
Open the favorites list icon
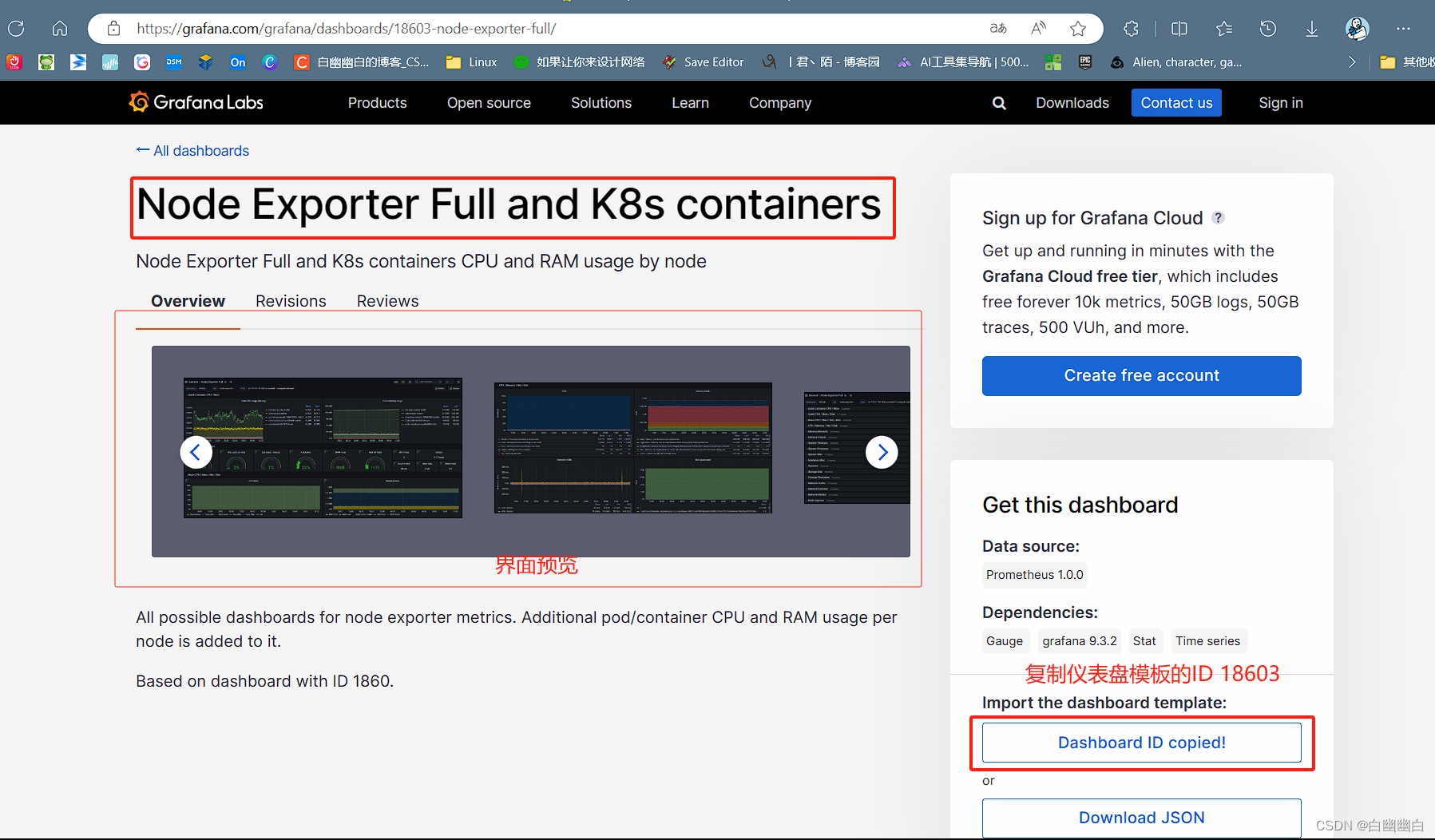[1223, 29]
